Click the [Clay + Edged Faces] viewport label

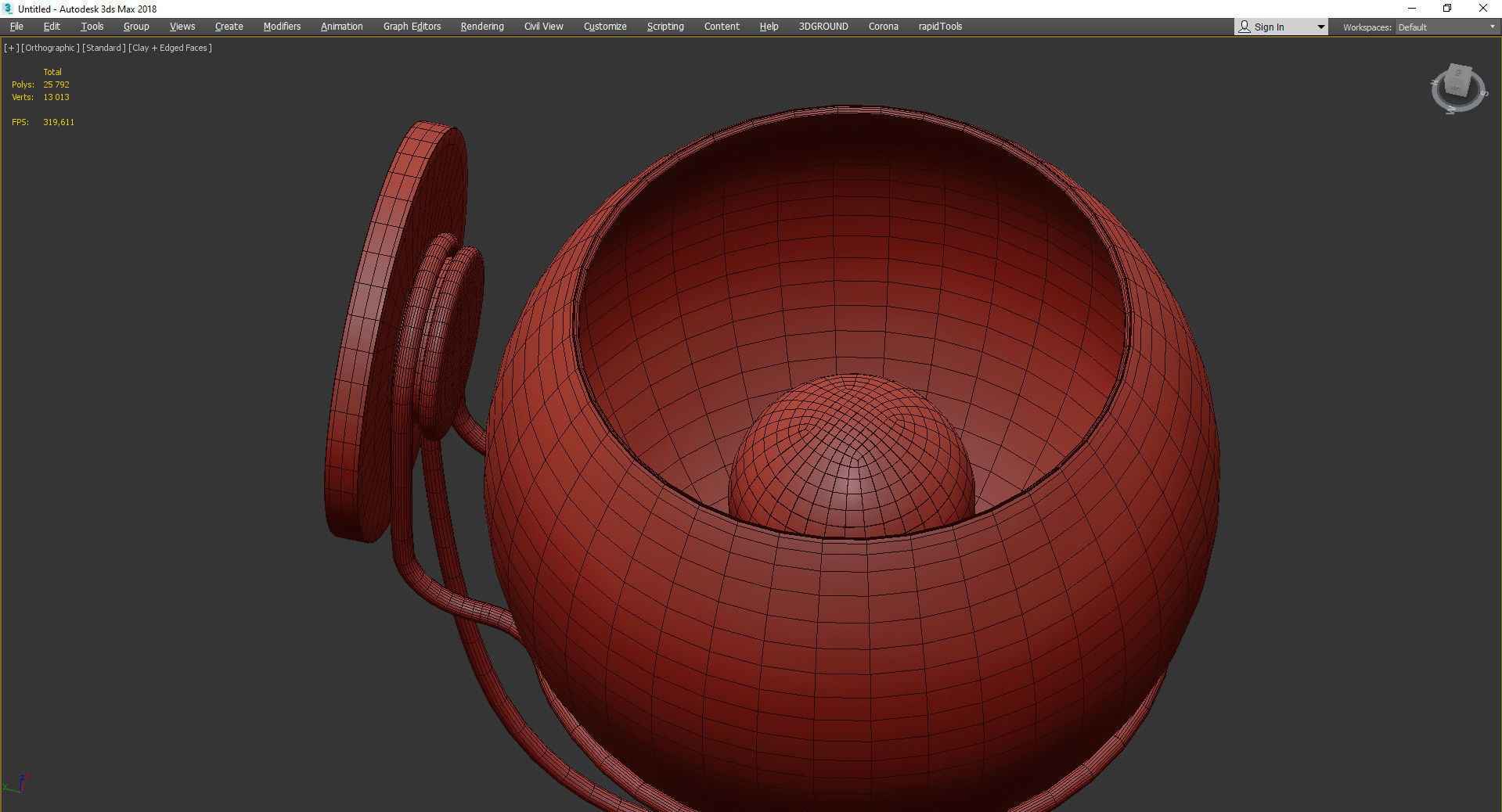tap(170, 48)
